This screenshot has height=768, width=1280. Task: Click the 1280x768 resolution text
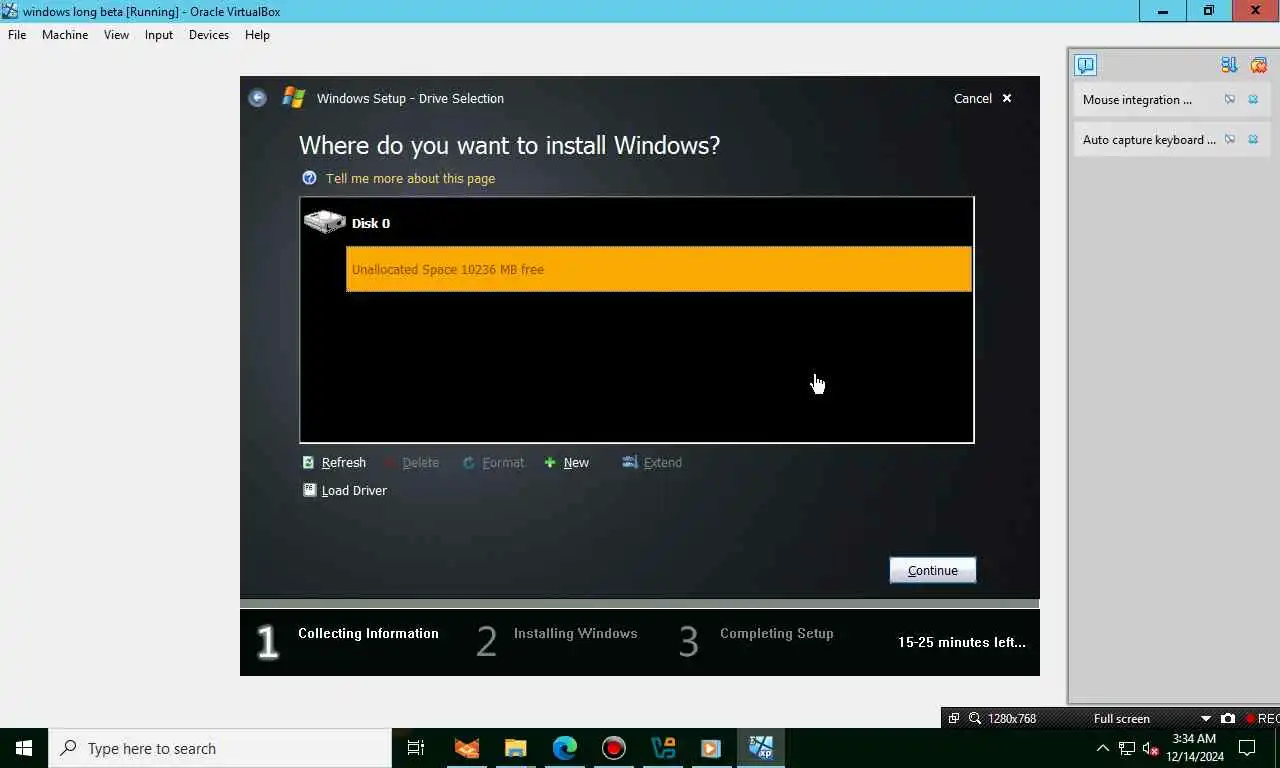click(1012, 718)
